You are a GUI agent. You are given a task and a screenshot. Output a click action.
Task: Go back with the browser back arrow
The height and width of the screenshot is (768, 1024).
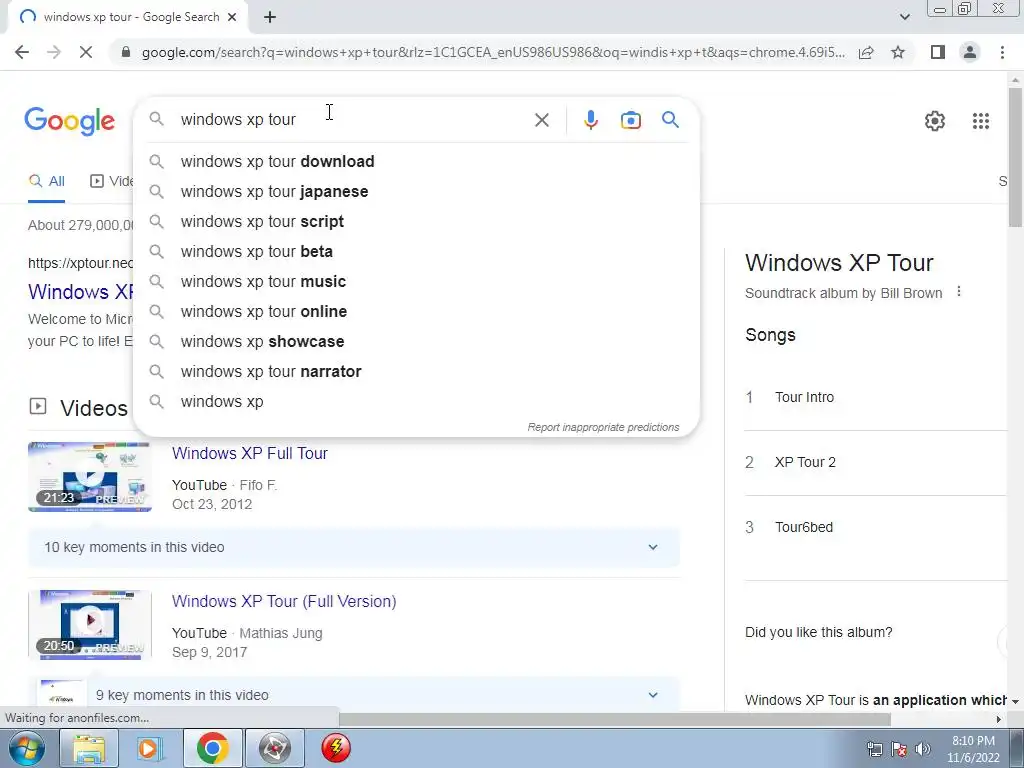(x=22, y=52)
